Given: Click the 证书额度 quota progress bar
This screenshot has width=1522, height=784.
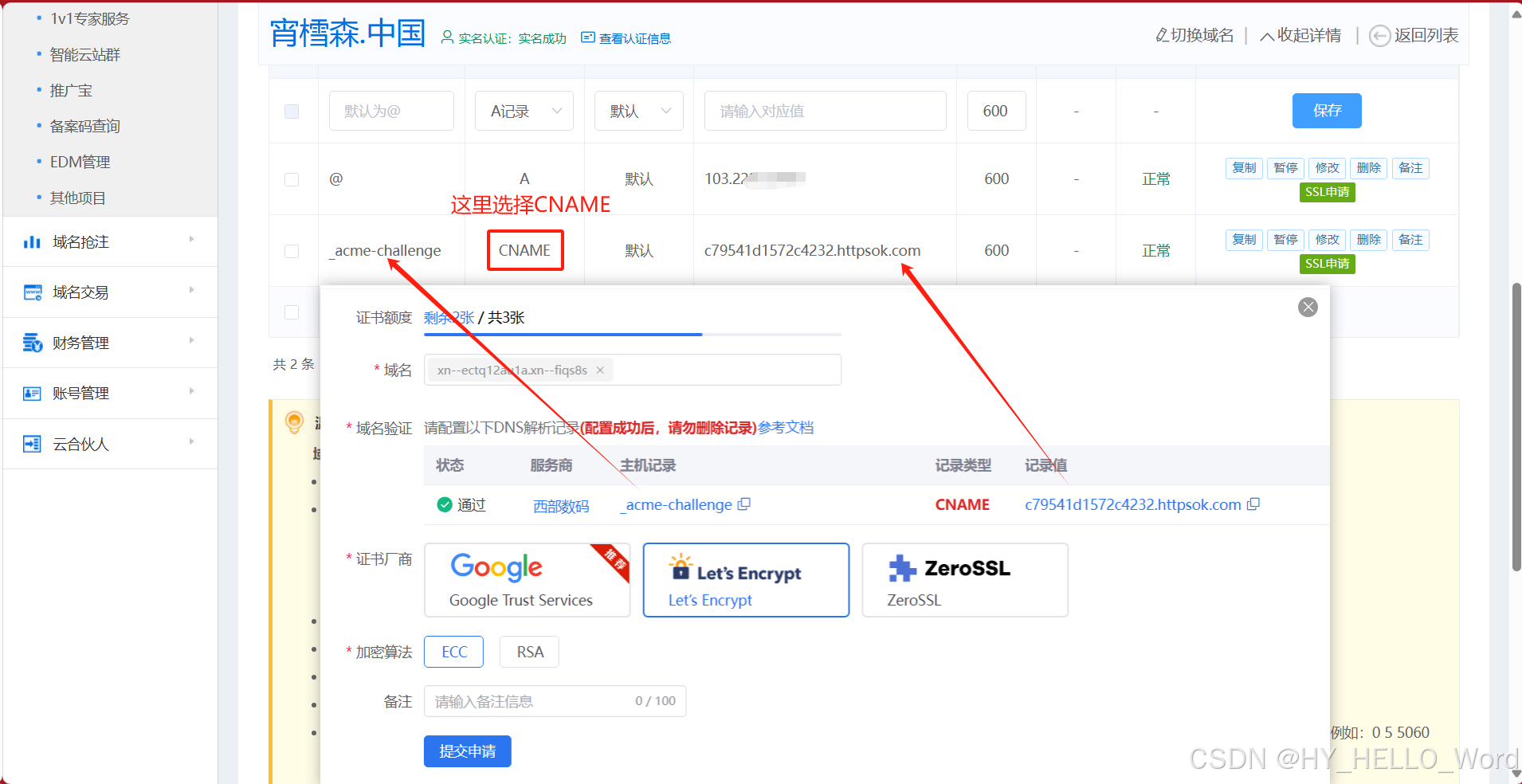Looking at the screenshot, I should click(x=563, y=334).
